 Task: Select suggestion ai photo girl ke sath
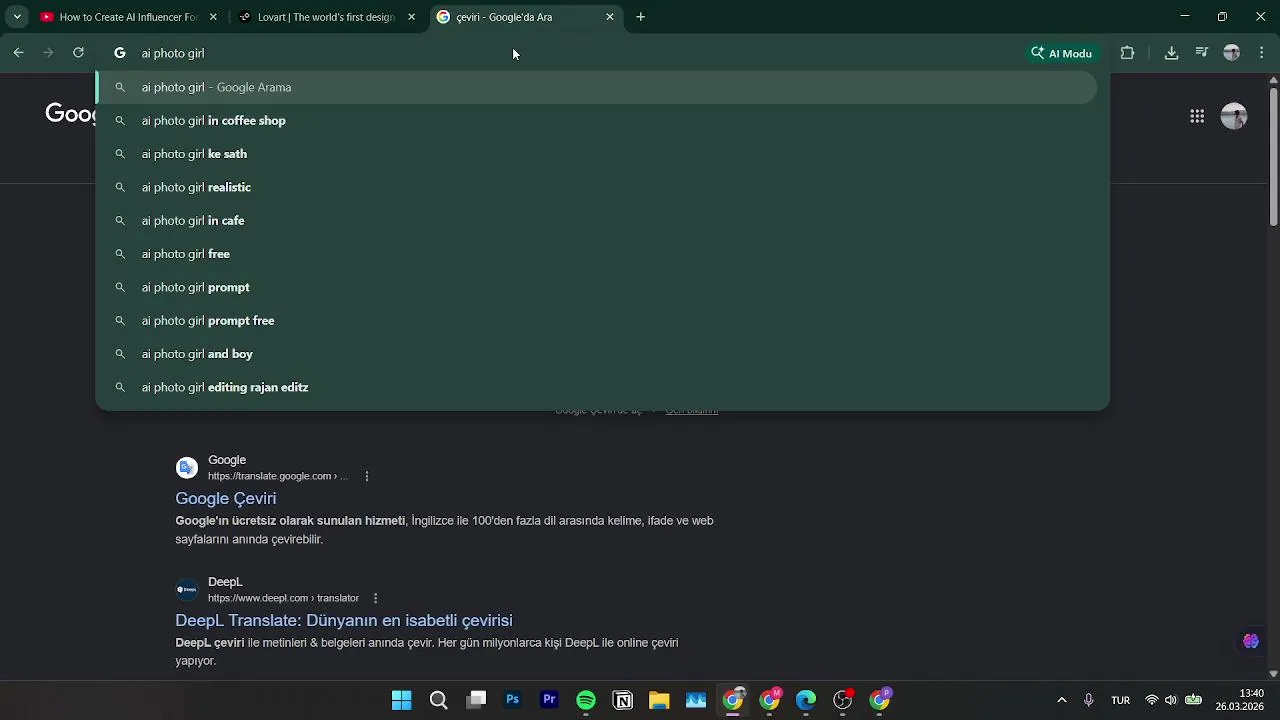click(596, 154)
